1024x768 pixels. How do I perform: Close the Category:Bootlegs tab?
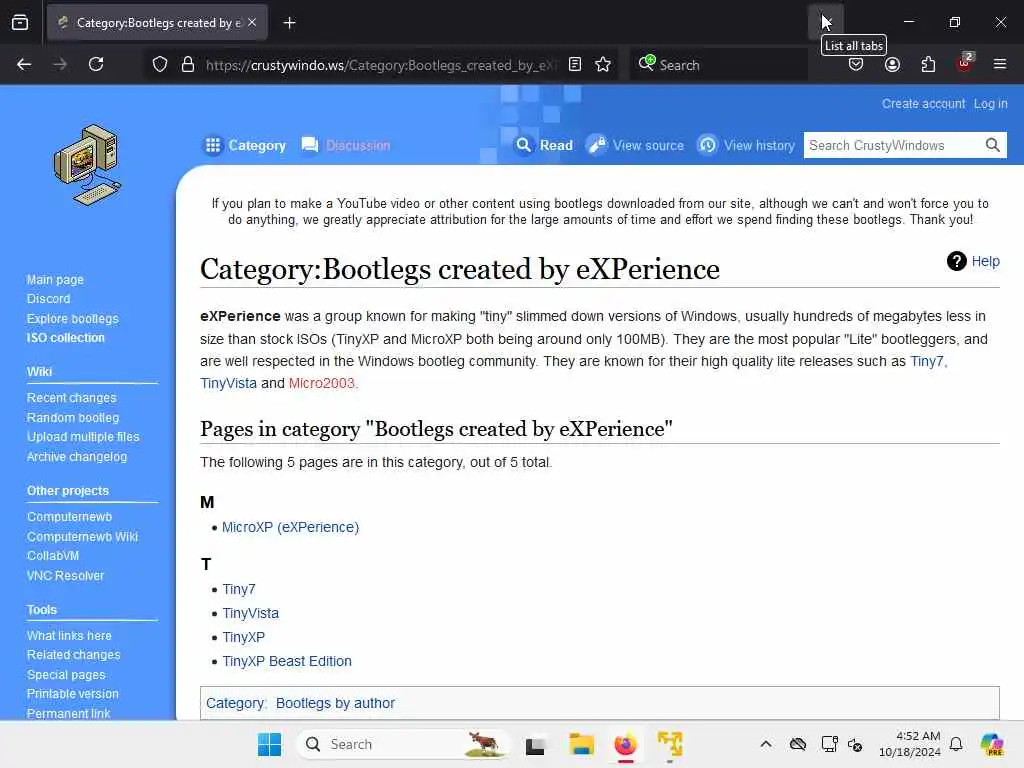tap(253, 22)
